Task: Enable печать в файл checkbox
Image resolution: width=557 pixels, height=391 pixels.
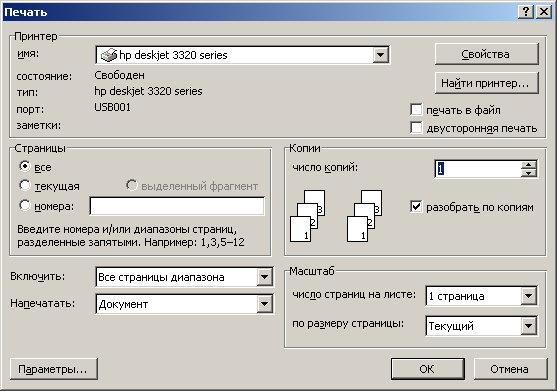Action: tap(416, 110)
